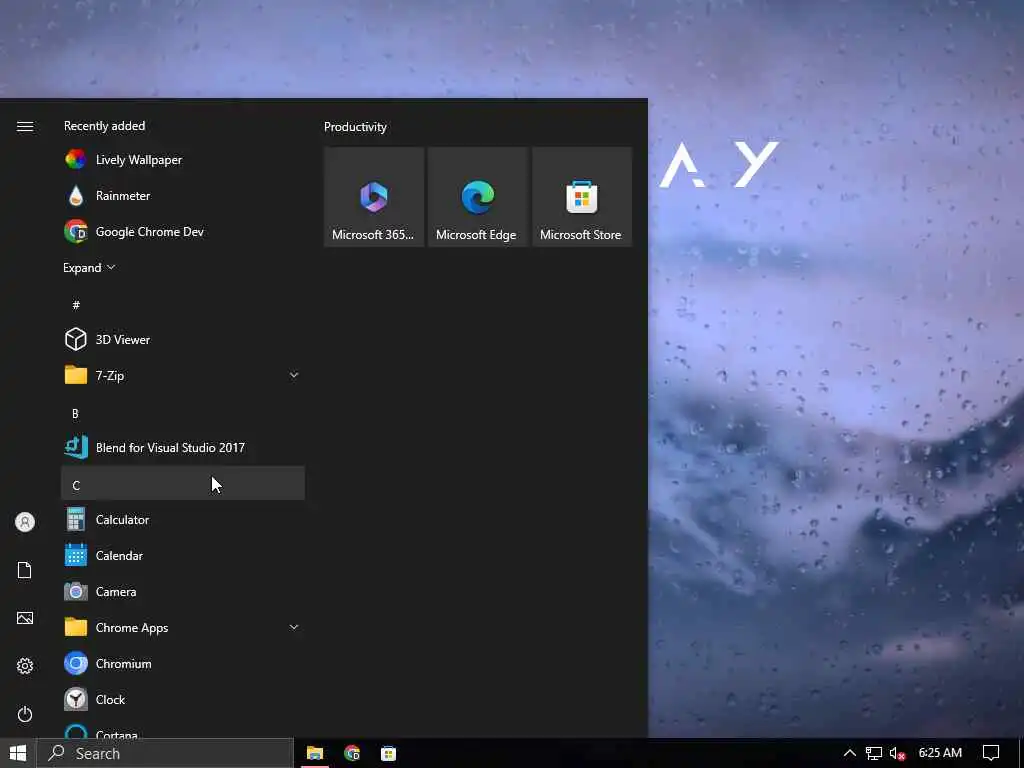The image size is (1024, 768).
Task: Open the Calculator app
Action: click(183, 520)
